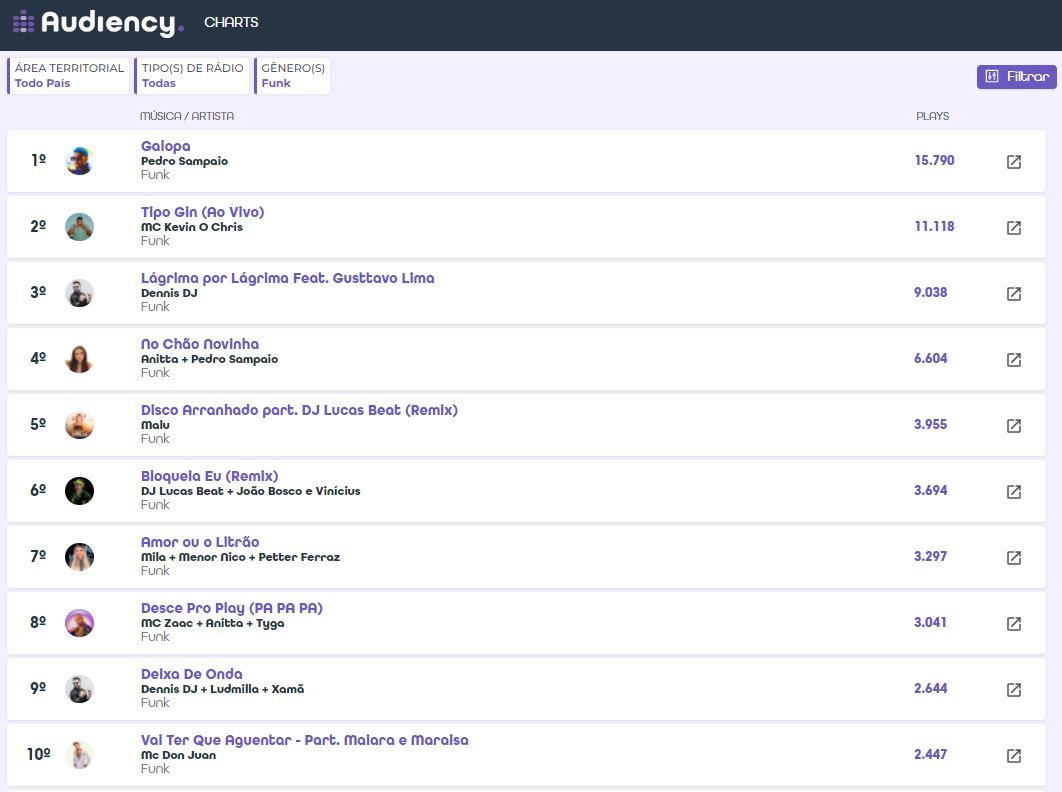The image size is (1062, 792).
Task: Click play count 15.790
Action: (x=934, y=161)
